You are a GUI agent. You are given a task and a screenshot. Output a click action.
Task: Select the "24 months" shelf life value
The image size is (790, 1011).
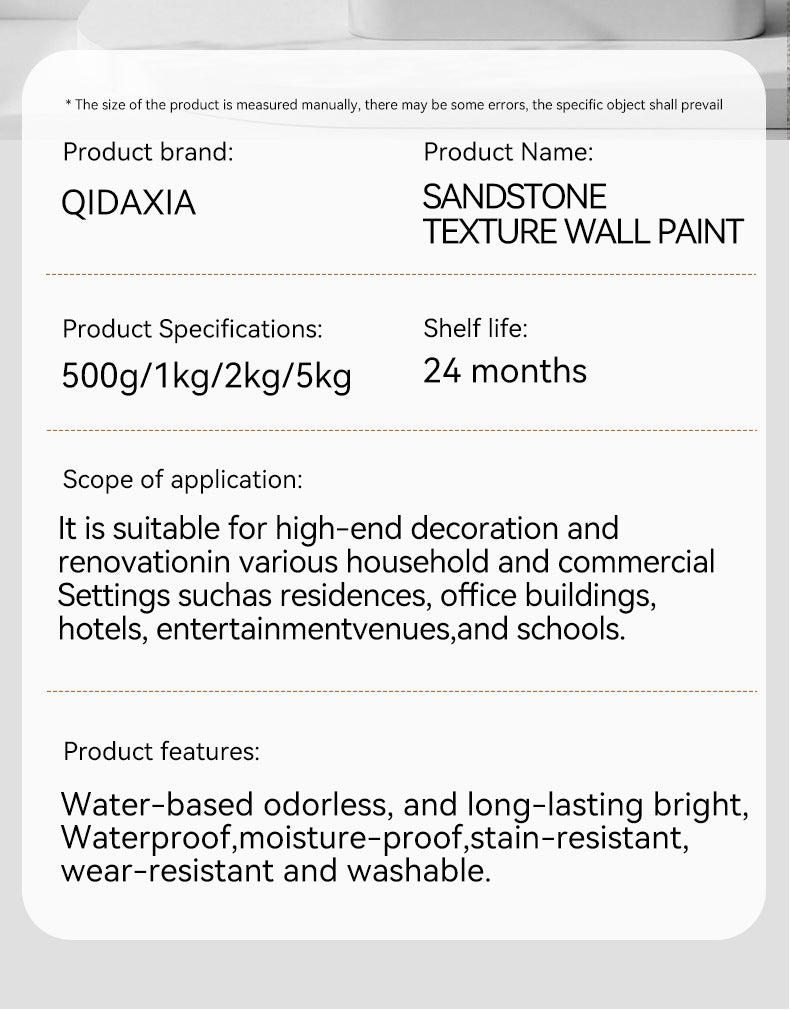tap(505, 371)
